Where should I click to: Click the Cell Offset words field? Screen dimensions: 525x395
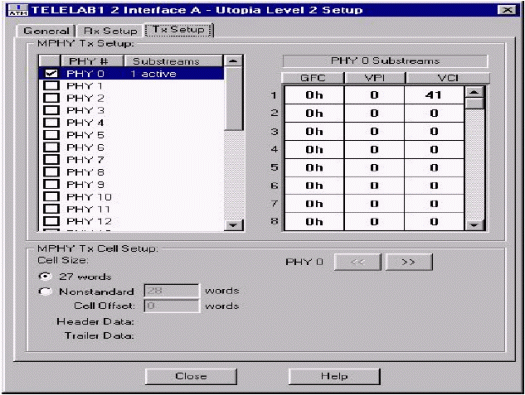172,306
